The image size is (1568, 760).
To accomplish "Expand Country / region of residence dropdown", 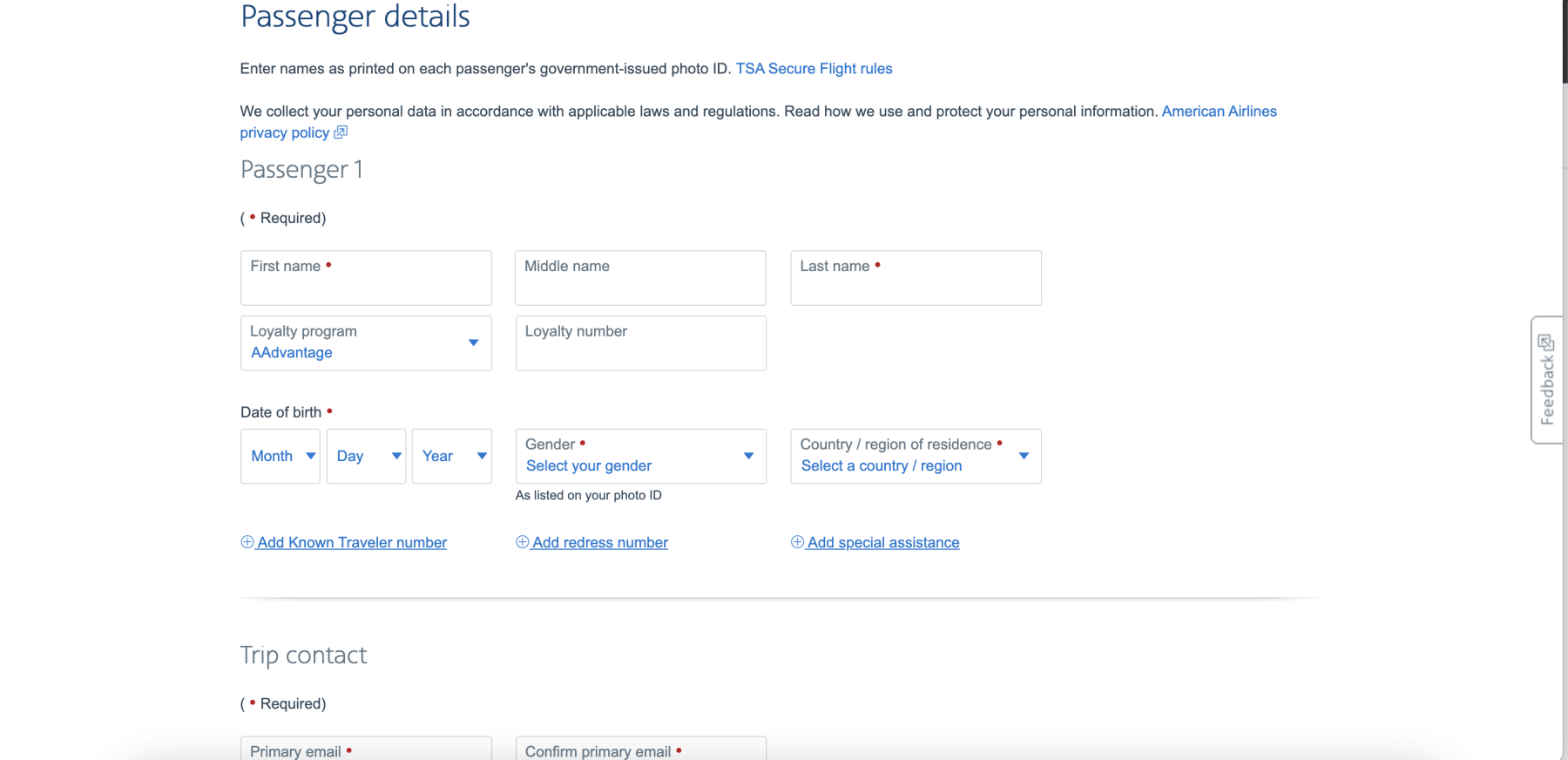I will pos(916,456).
